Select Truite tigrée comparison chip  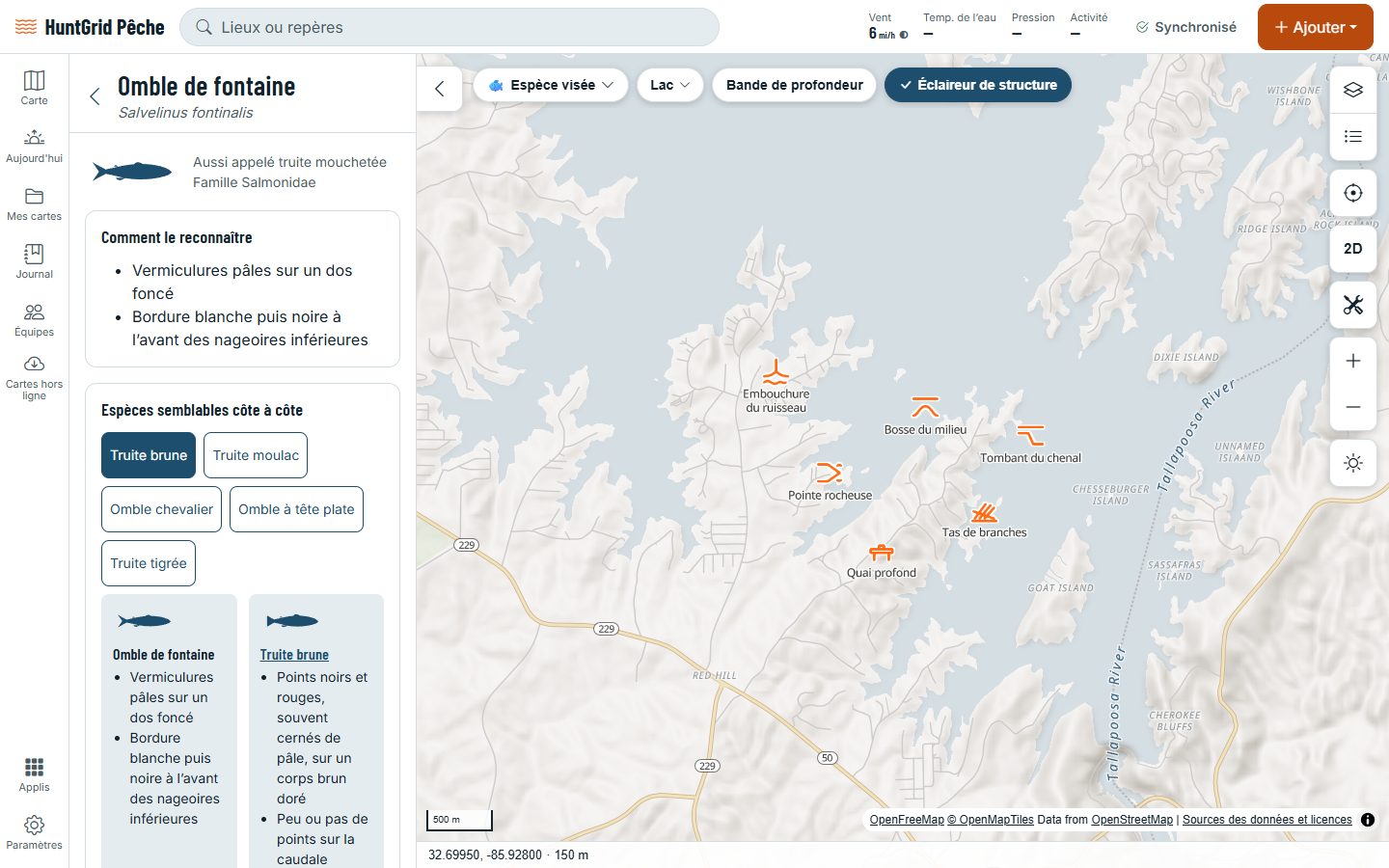coord(149,563)
